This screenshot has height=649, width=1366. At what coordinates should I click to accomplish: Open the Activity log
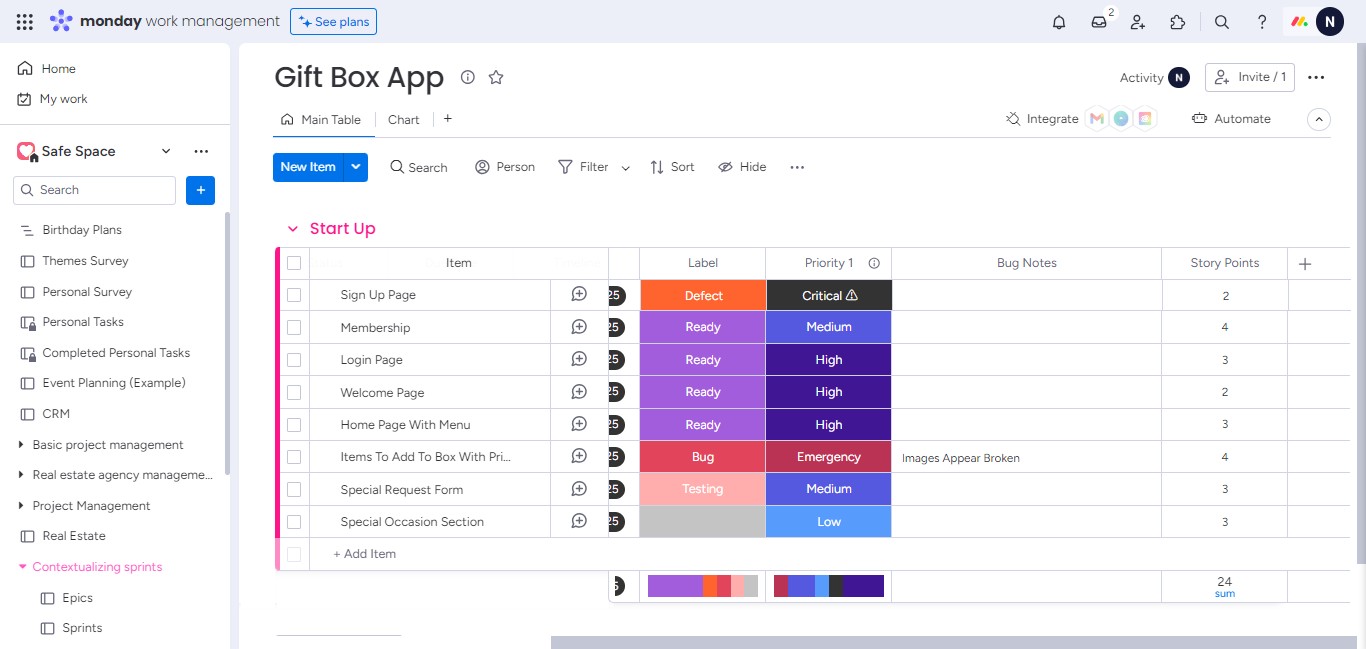click(x=1154, y=77)
